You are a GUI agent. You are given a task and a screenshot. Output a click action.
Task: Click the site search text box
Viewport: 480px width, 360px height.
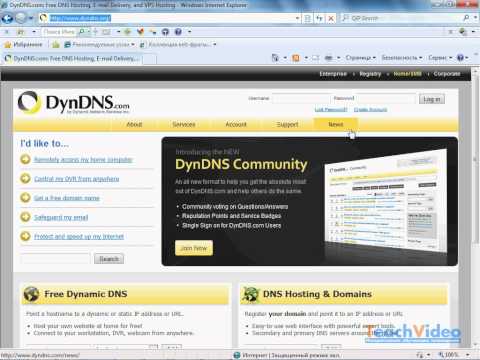55,259
